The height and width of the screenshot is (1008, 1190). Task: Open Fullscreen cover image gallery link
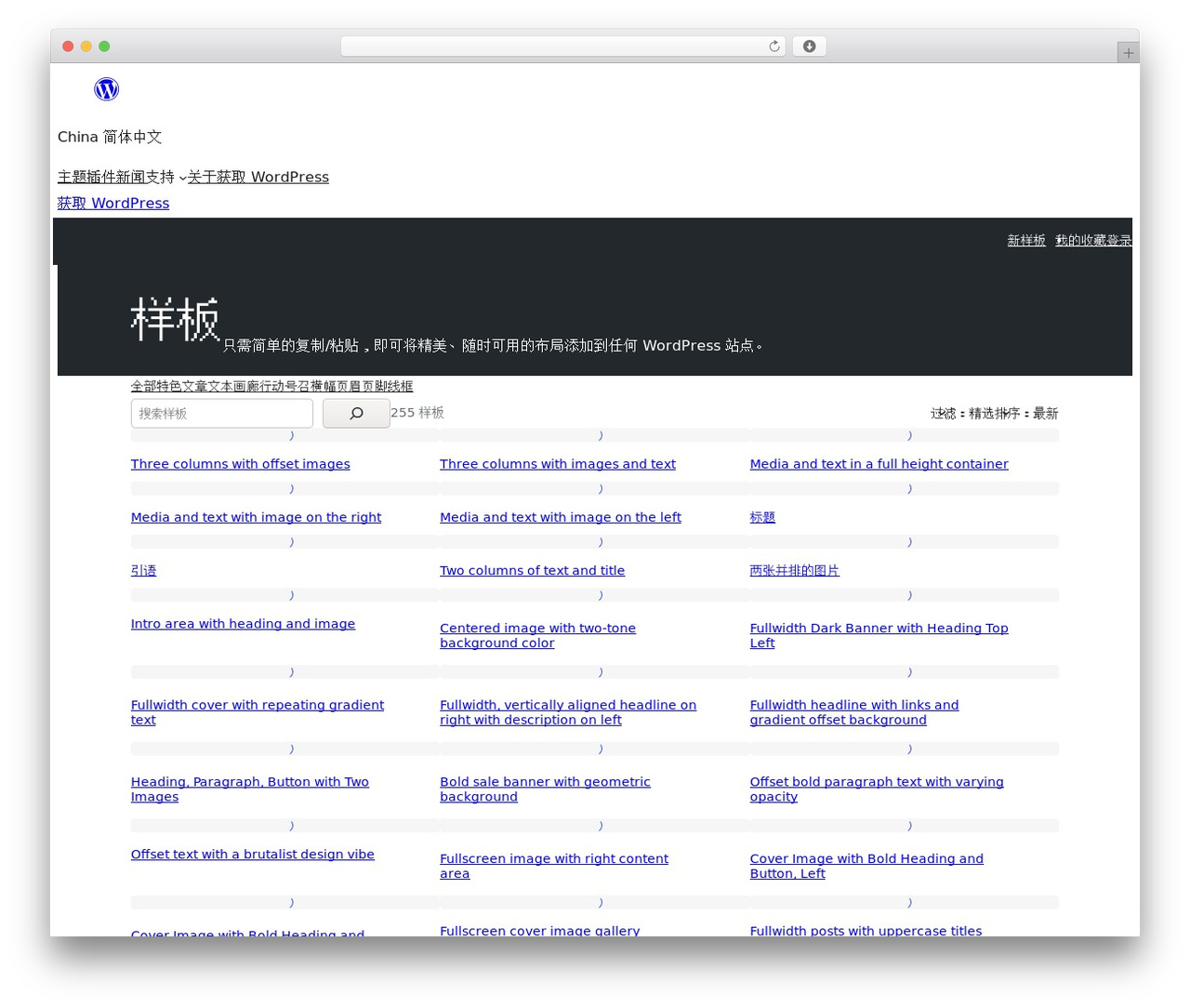(540, 931)
